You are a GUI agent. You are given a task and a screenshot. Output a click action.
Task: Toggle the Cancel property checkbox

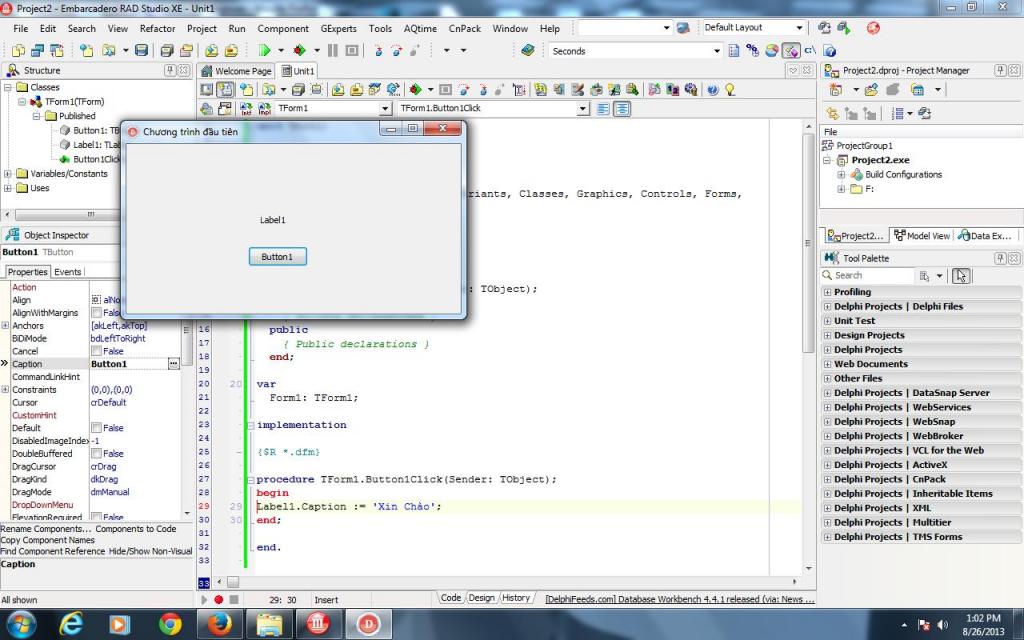pos(96,351)
